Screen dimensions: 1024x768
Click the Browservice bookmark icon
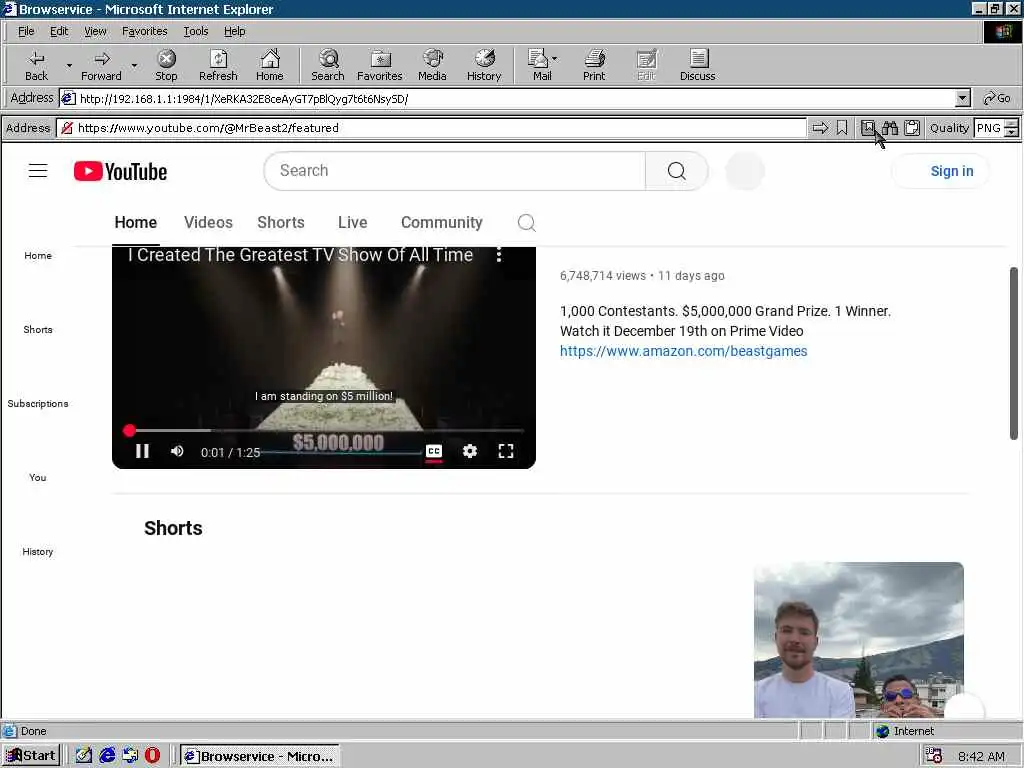842,128
